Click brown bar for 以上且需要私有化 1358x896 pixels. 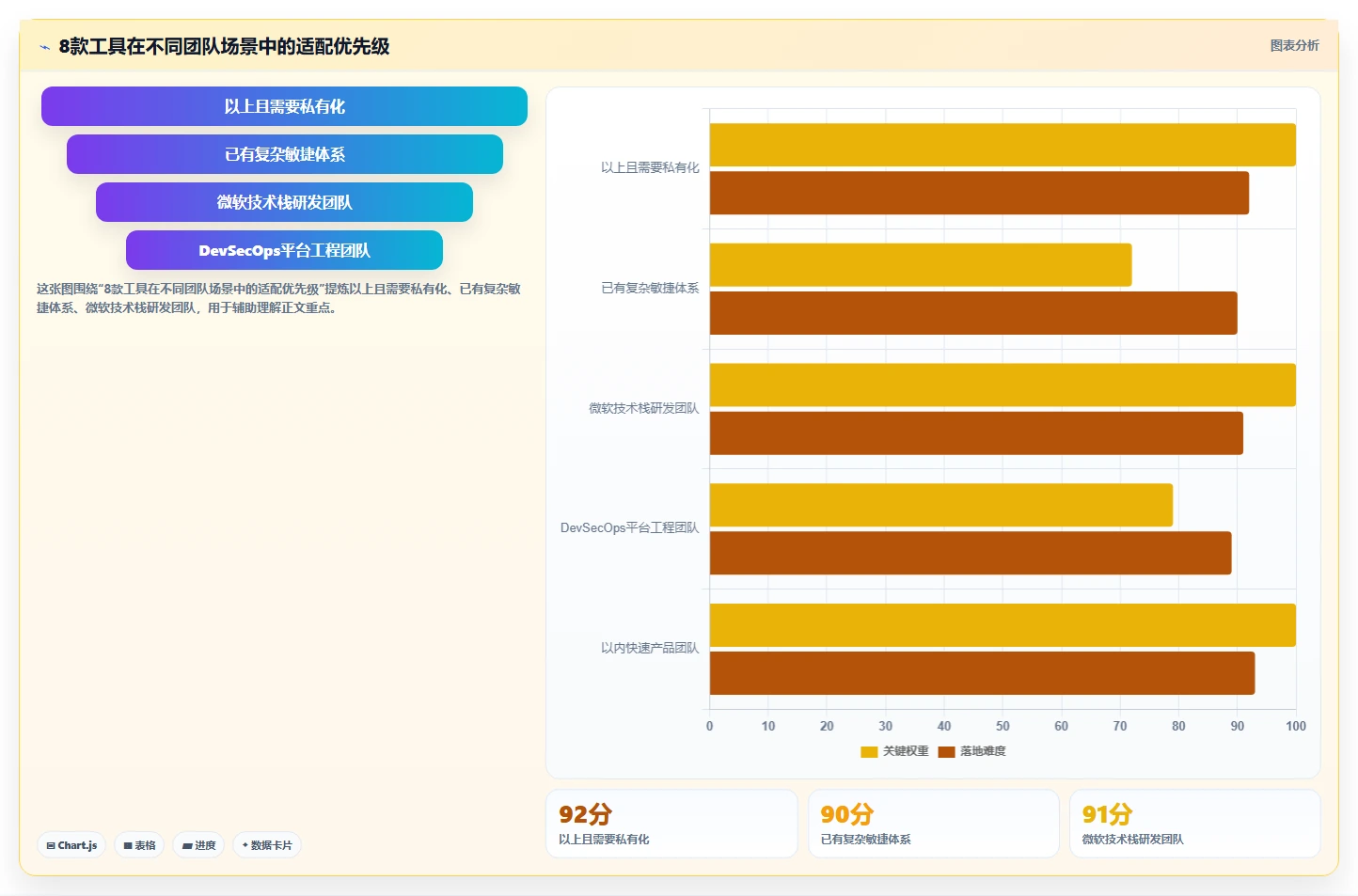pyautogui.click(x=979, y=193)
